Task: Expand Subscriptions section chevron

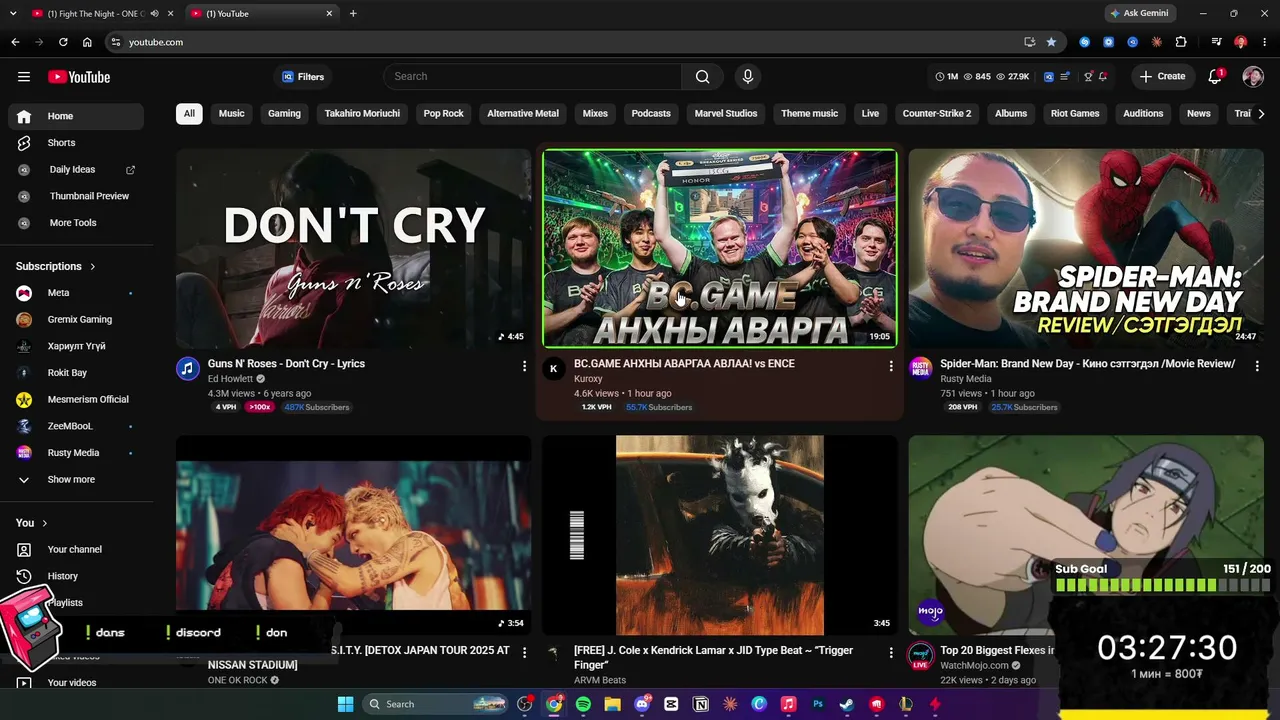Action: pos(93,267)
